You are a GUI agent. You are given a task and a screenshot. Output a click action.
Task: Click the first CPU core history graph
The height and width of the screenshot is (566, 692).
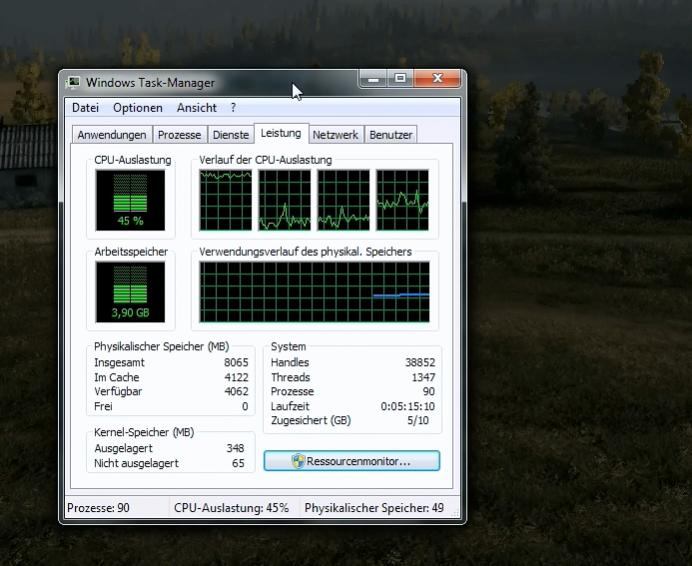pyautogui.click(x=226, y=200)
